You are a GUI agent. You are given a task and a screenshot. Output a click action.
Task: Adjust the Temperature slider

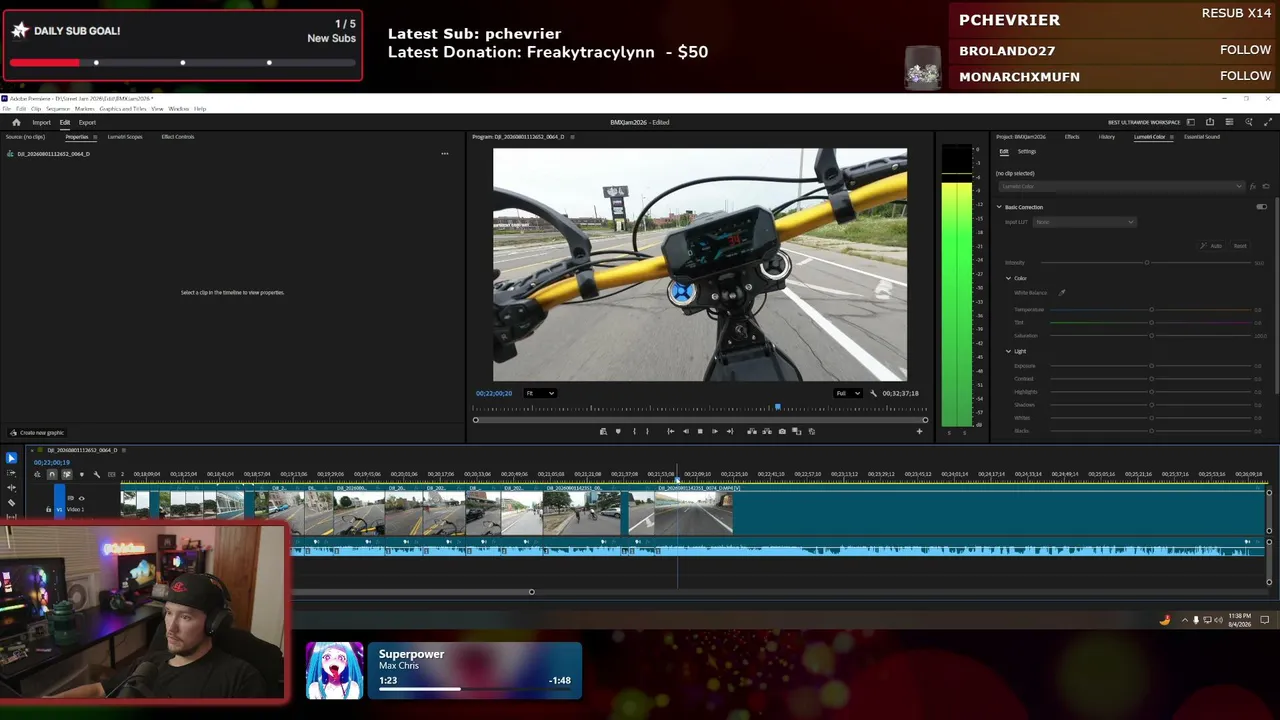click(1152, 310)
